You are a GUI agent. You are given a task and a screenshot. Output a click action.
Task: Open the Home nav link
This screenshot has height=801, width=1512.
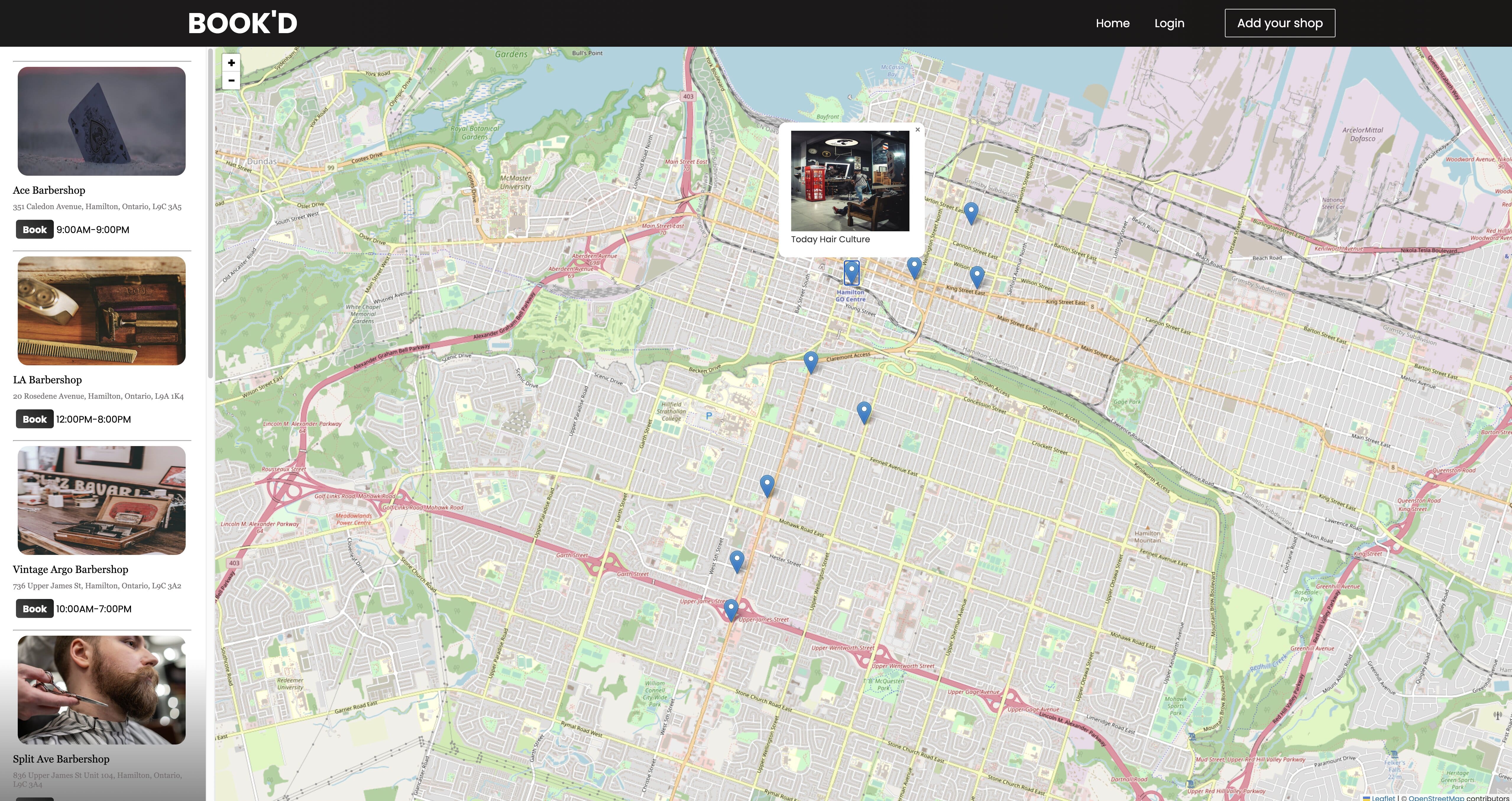point(1112,23)
